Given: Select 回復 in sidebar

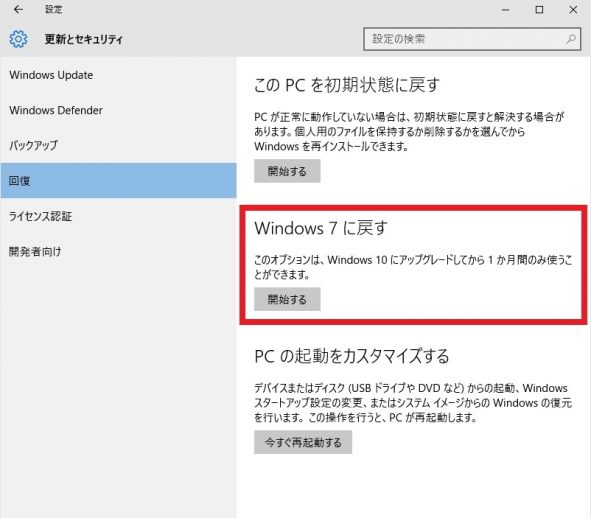Looking at the screenshot, I should coord(118,181).
